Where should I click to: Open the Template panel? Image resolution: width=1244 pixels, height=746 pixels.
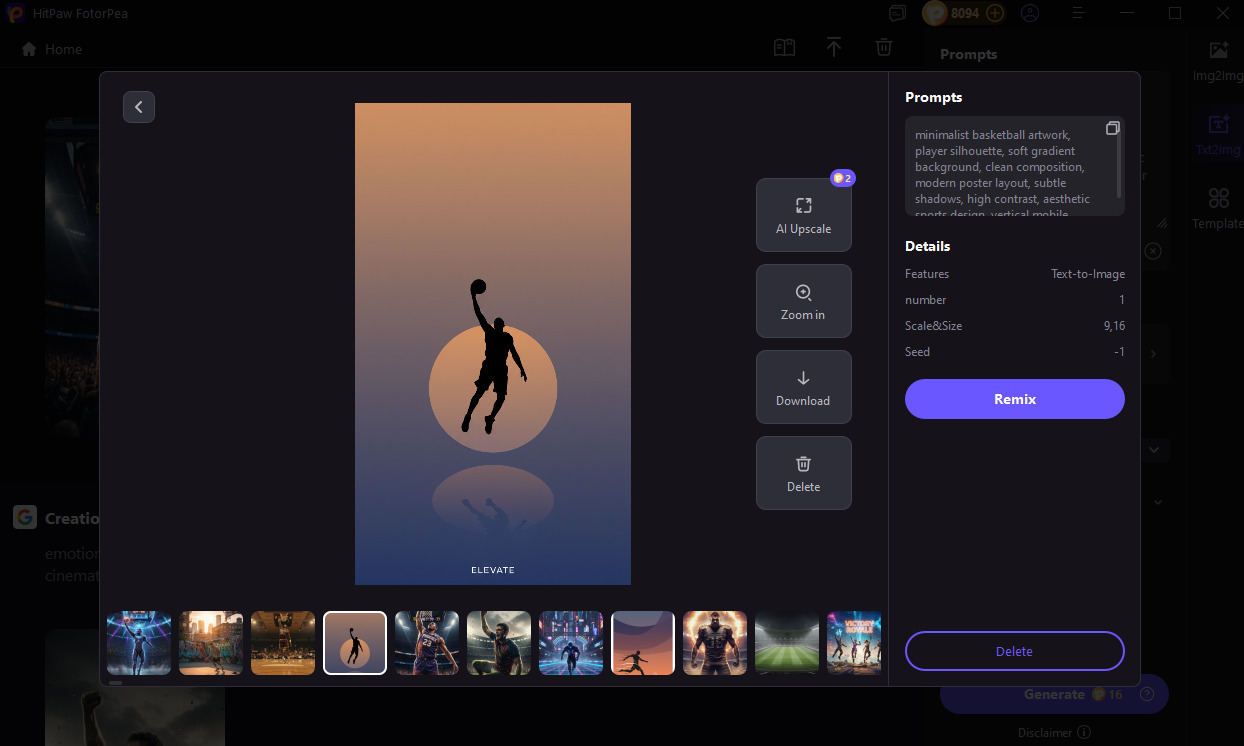[1217, 208]
